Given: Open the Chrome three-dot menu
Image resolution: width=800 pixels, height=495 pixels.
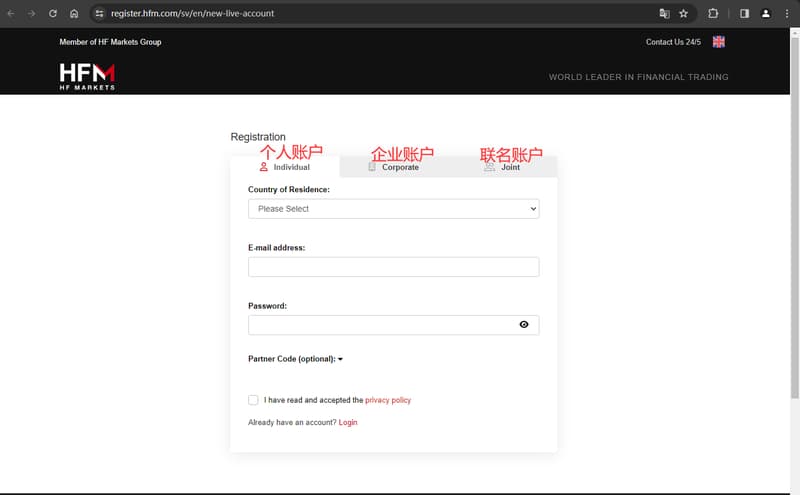Looking at the screenshot, I should [x=787, y=14].
